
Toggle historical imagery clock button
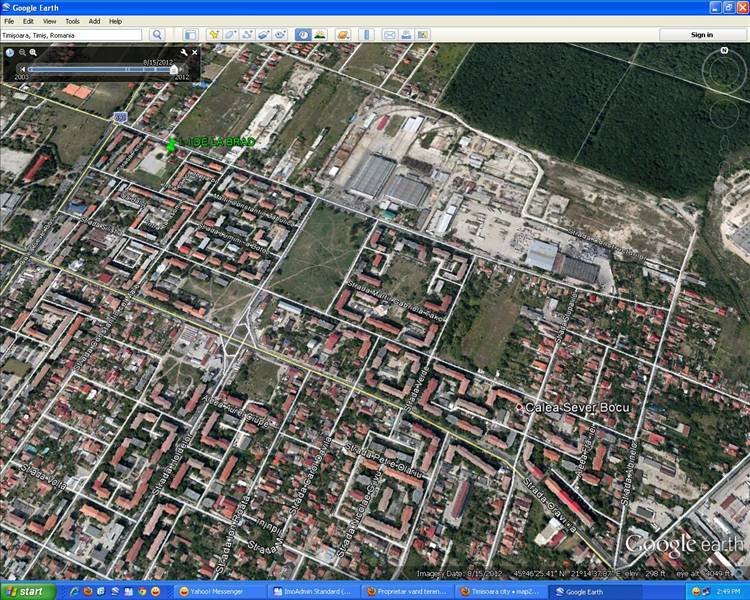302,35
